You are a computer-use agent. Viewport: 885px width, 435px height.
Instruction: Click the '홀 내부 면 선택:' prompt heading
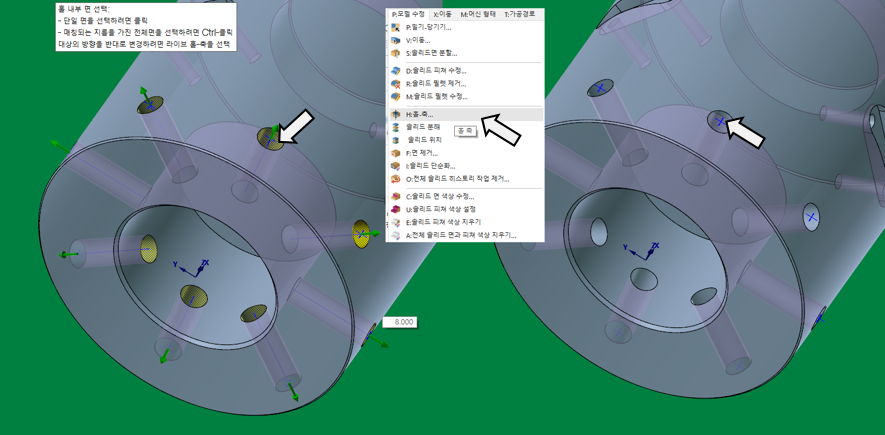click(x=84, y=9)
